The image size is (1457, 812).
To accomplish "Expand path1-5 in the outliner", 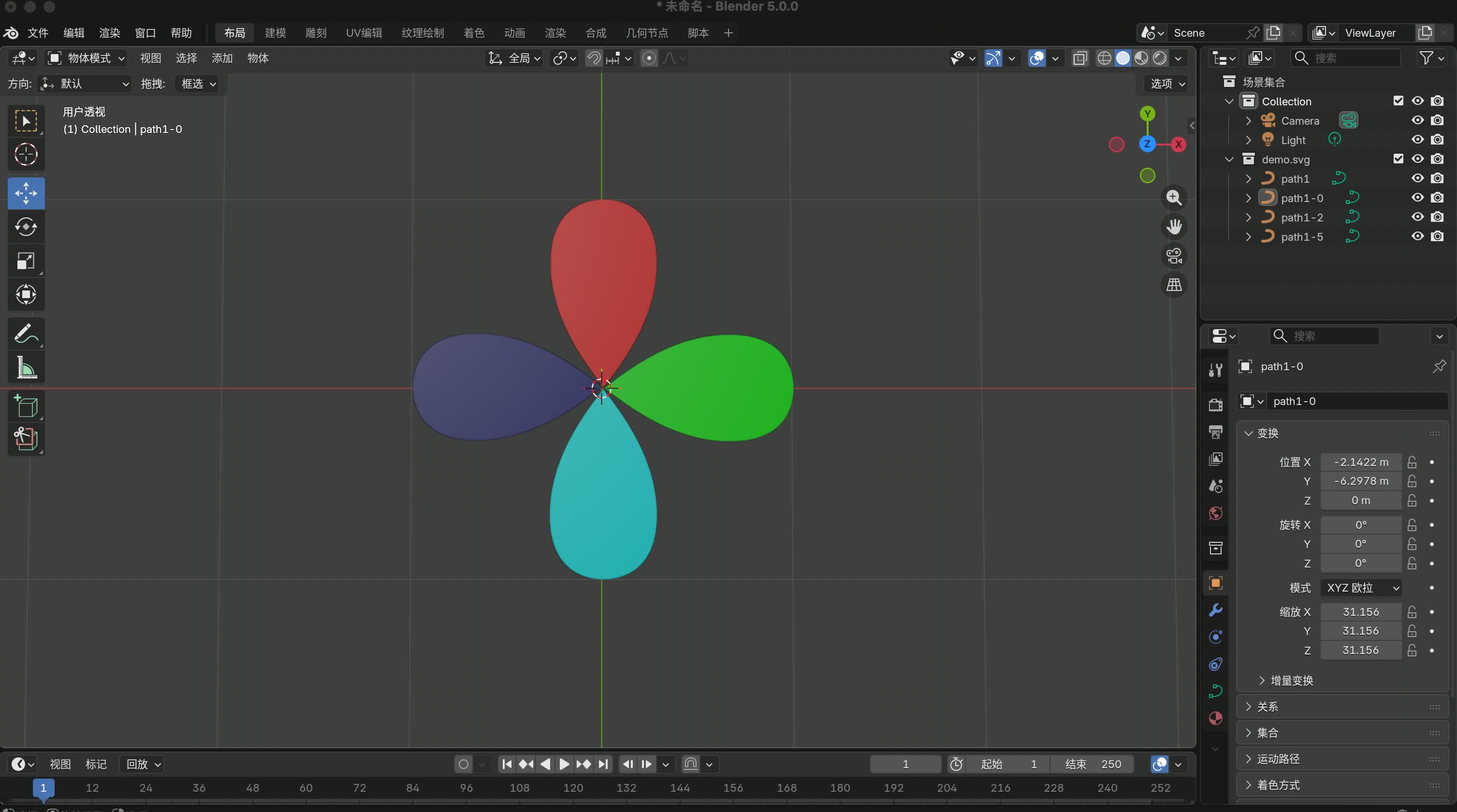I will point(1248,237).
